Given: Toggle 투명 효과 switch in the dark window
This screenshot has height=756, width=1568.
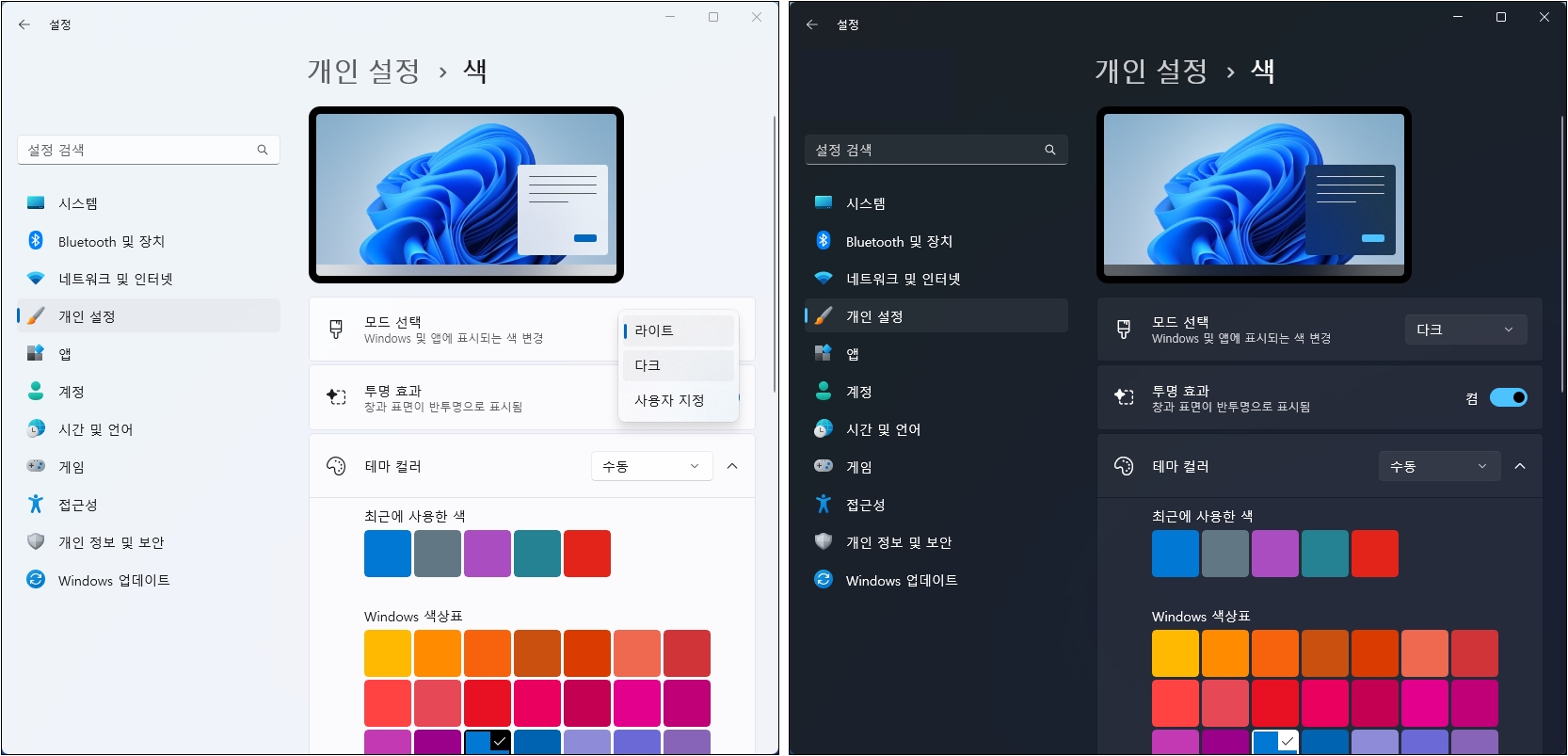Looking at the screenshot, I should [1509, 397].
